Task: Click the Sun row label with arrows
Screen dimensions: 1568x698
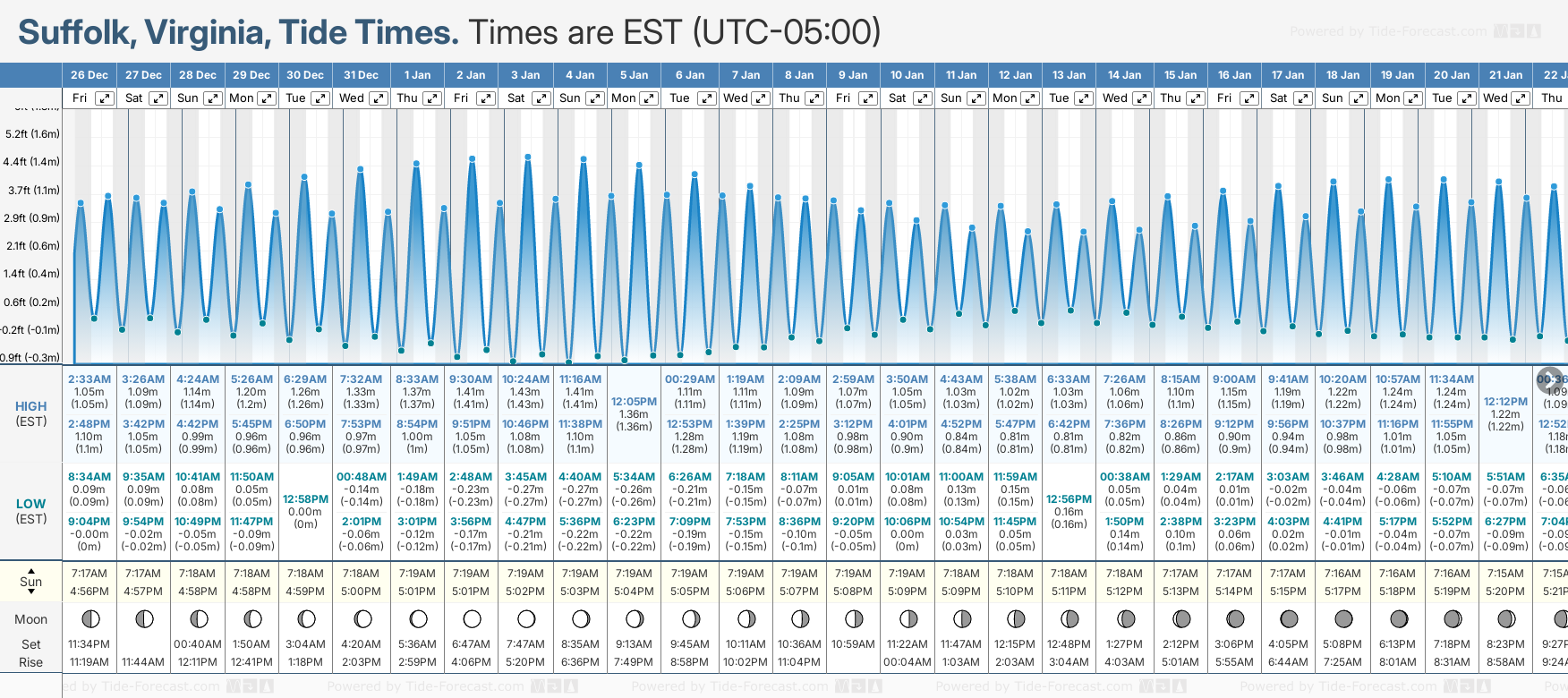Action: pyautogui.click(x=31, y=581)
